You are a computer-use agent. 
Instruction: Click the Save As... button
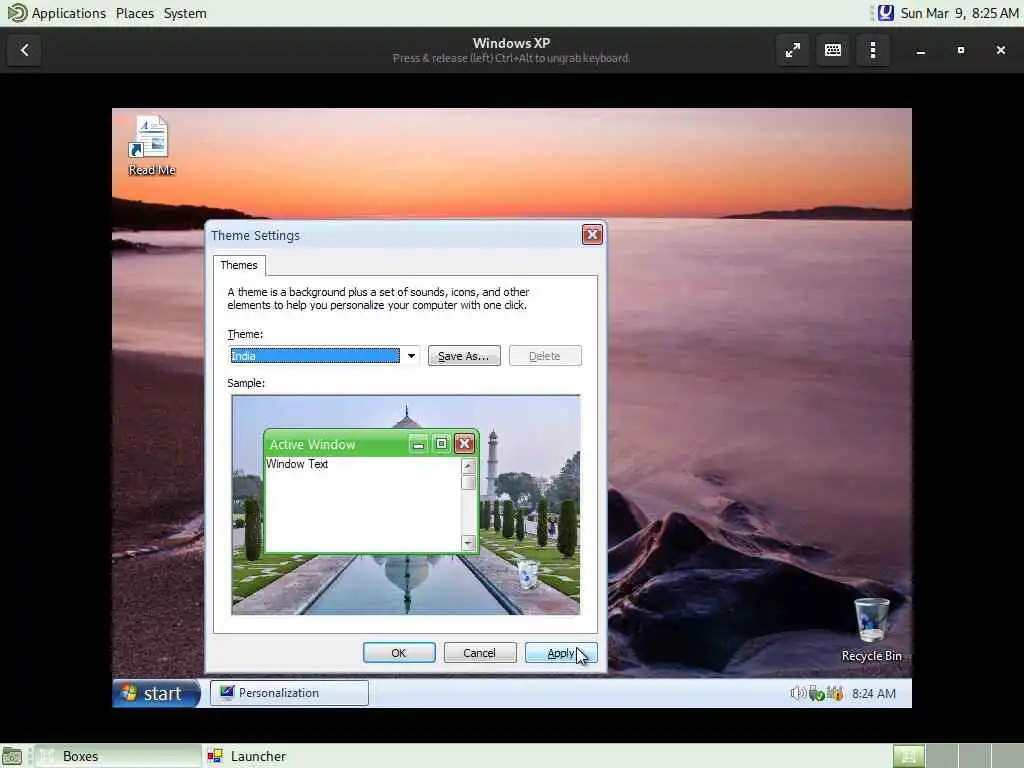pos(464,356)
